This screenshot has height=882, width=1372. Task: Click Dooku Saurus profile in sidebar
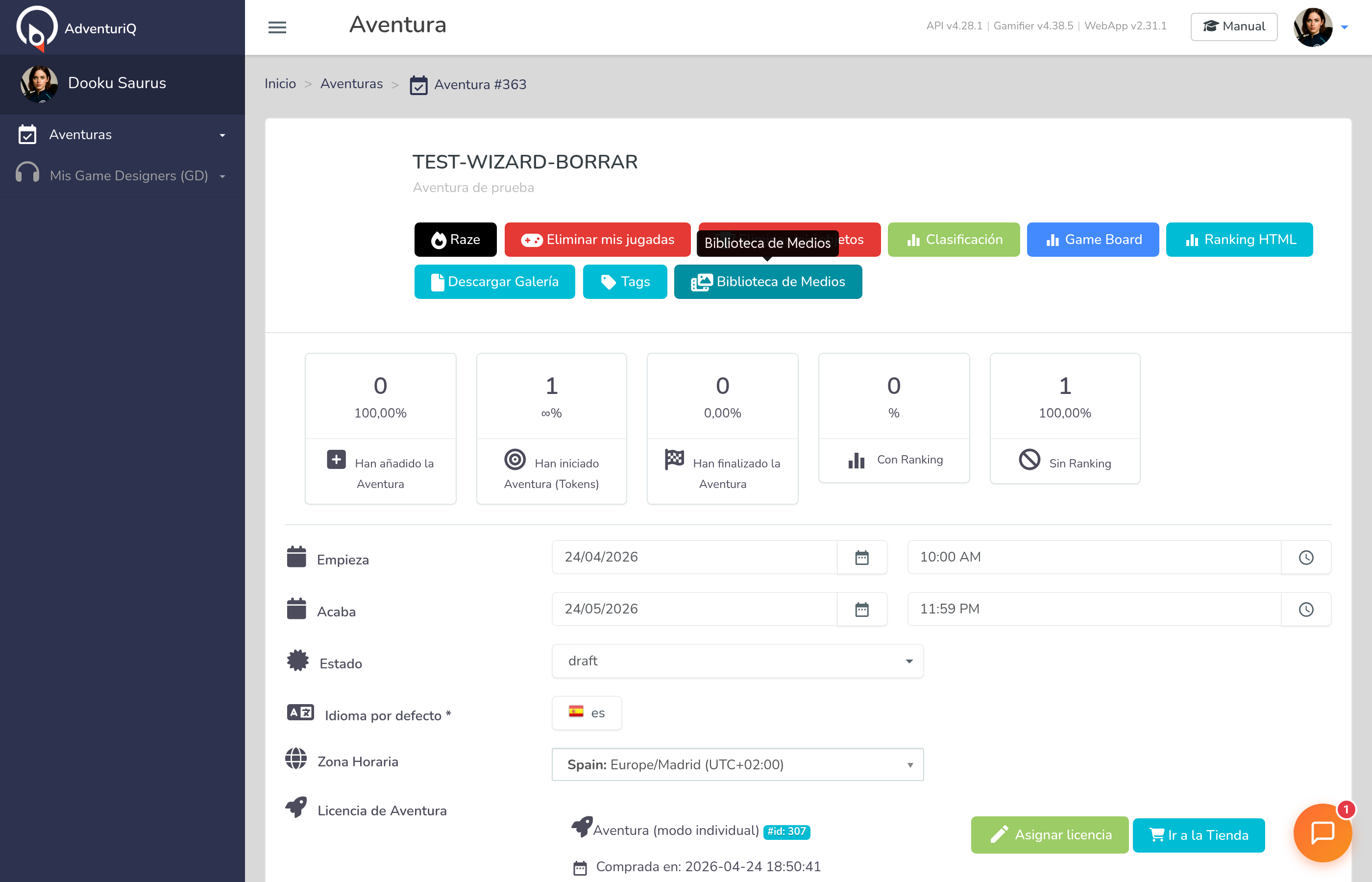pyautogui.click(x=122, y=84)
